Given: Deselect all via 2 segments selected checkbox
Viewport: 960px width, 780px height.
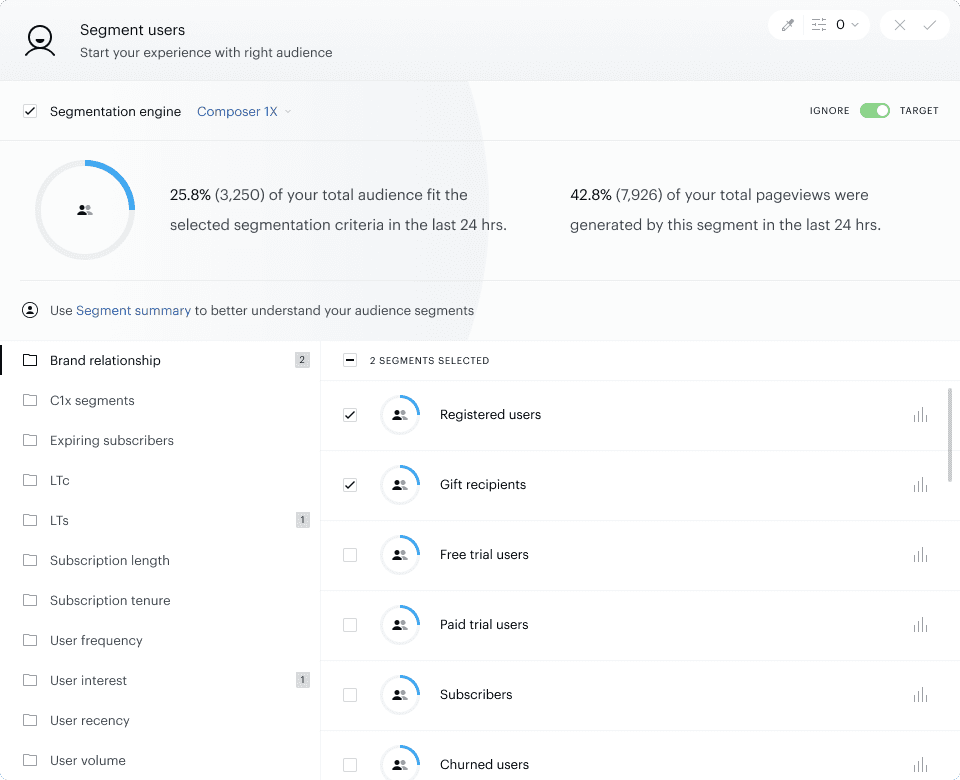Looking at the screenshot, I should click(x=350, y=360).
